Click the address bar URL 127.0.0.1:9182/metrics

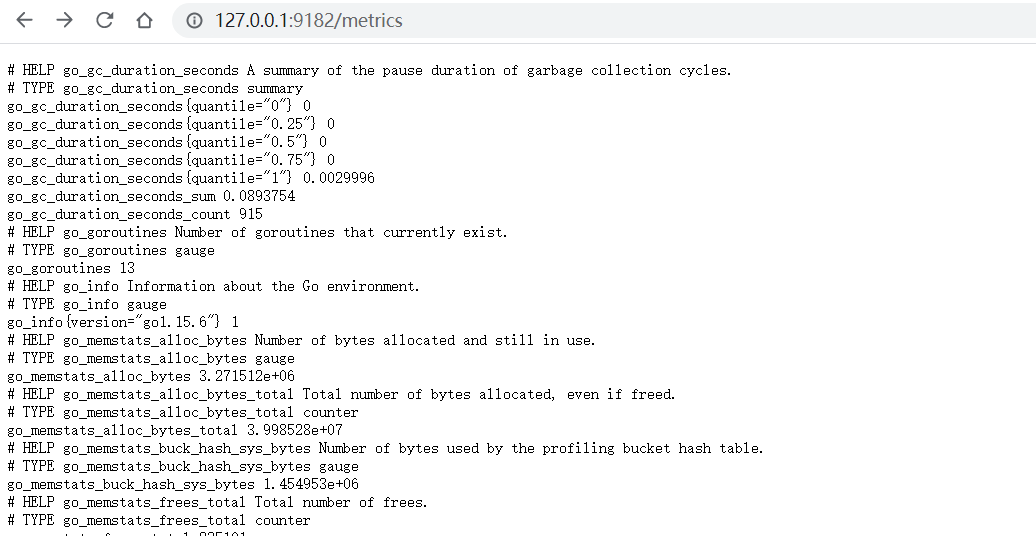tap(309, 20)
